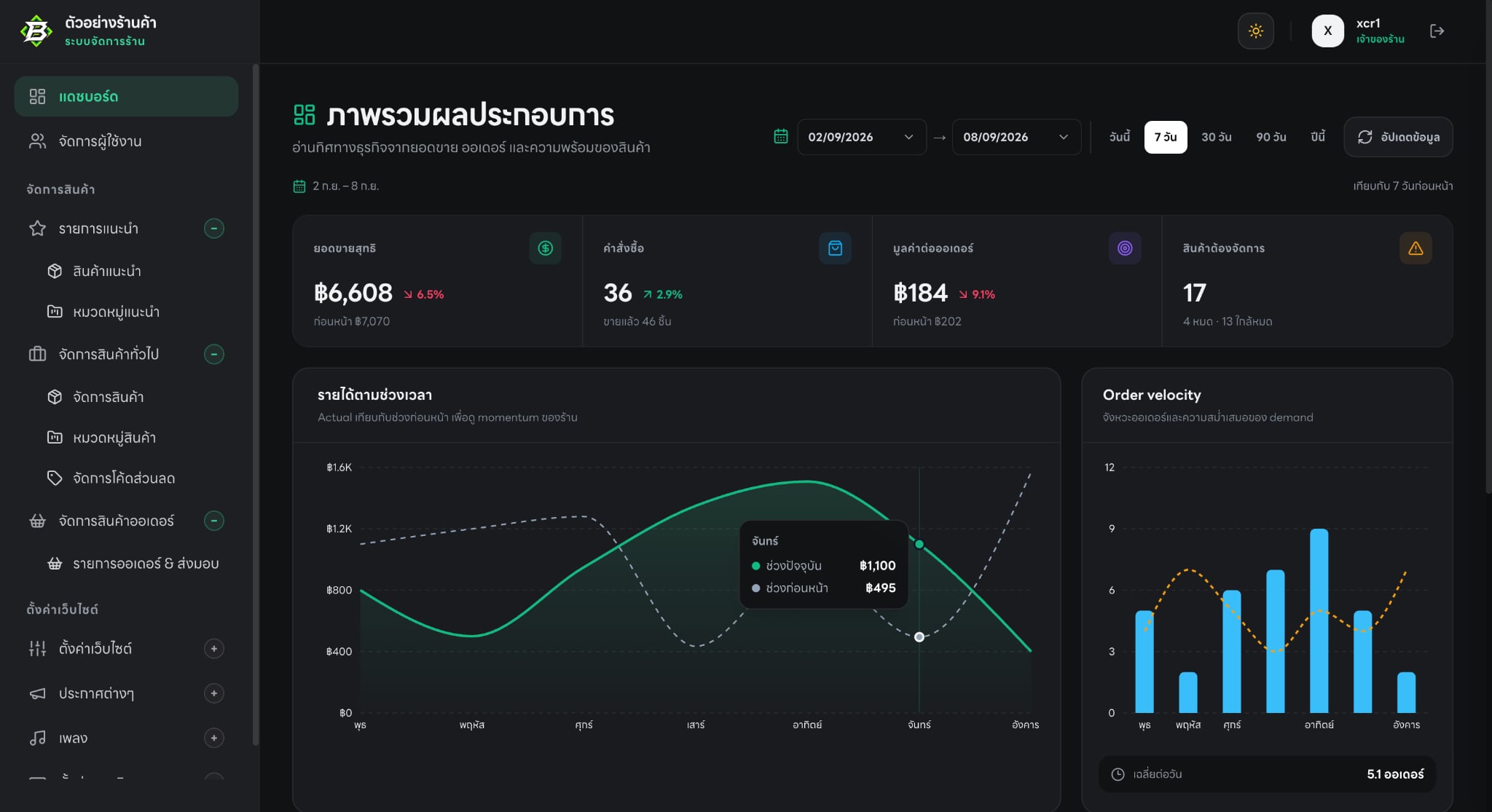Click the เฉลี่ยต่อวัน 5.1 ออเดอร์ summary row
The image size is (1492, 812).
point(1267,774)
